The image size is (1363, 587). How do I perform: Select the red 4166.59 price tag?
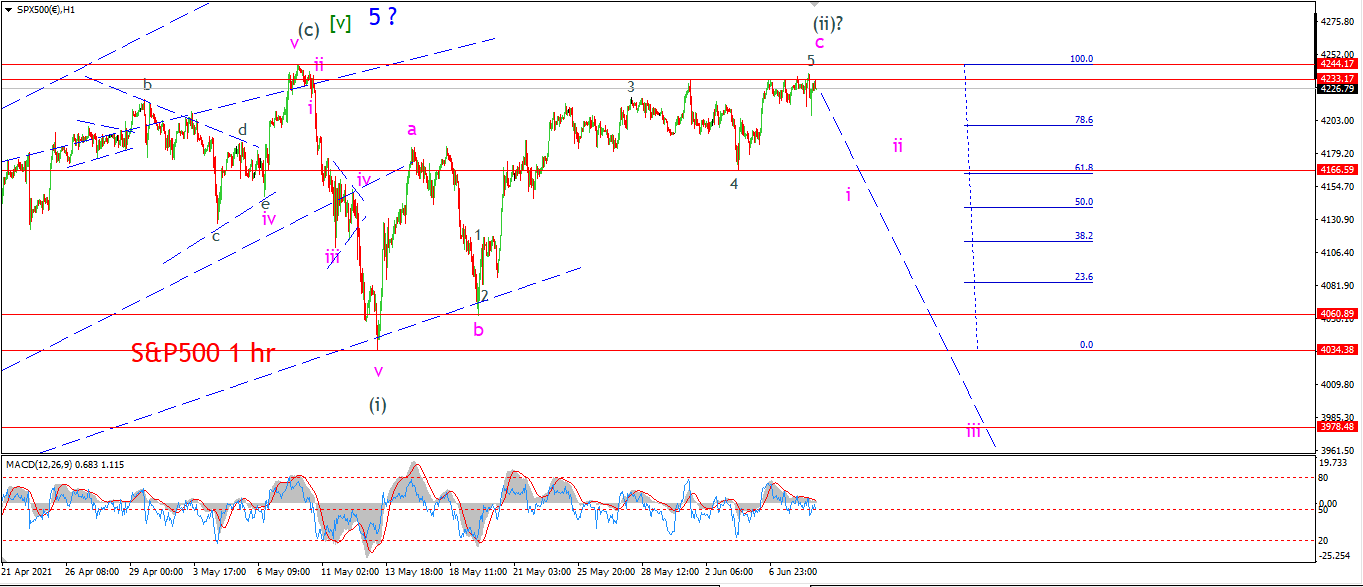click(x=1338, y=171)
